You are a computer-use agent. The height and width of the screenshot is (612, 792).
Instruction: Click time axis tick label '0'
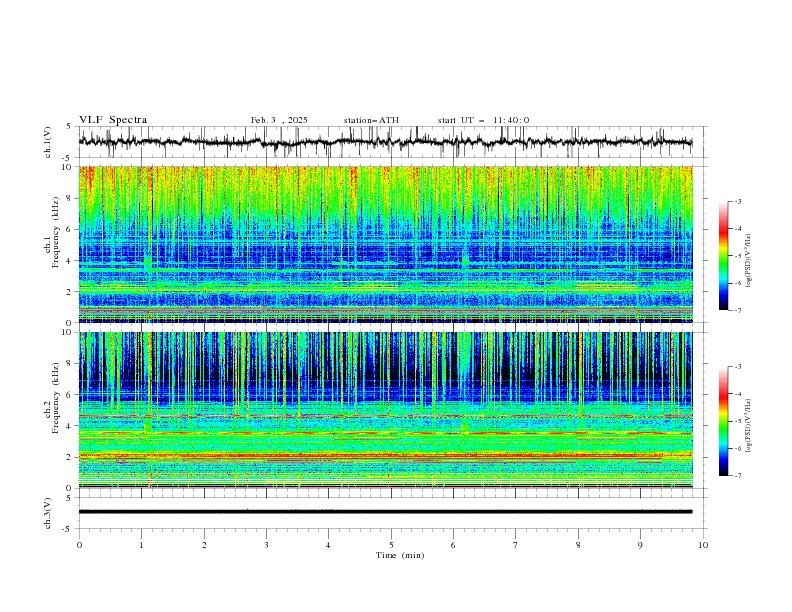tap(79, 545)
